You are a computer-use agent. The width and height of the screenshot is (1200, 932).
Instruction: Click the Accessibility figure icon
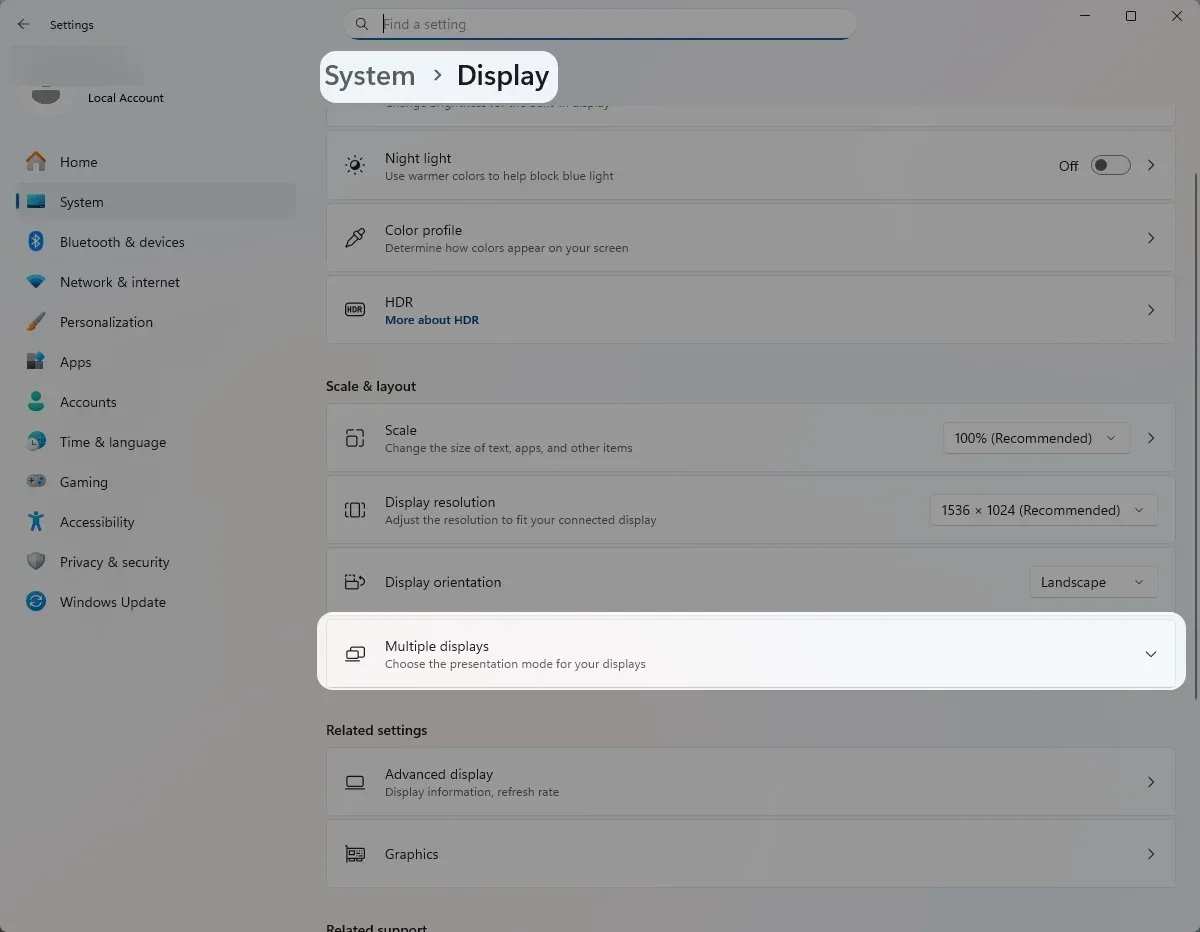tap(36, 521)
